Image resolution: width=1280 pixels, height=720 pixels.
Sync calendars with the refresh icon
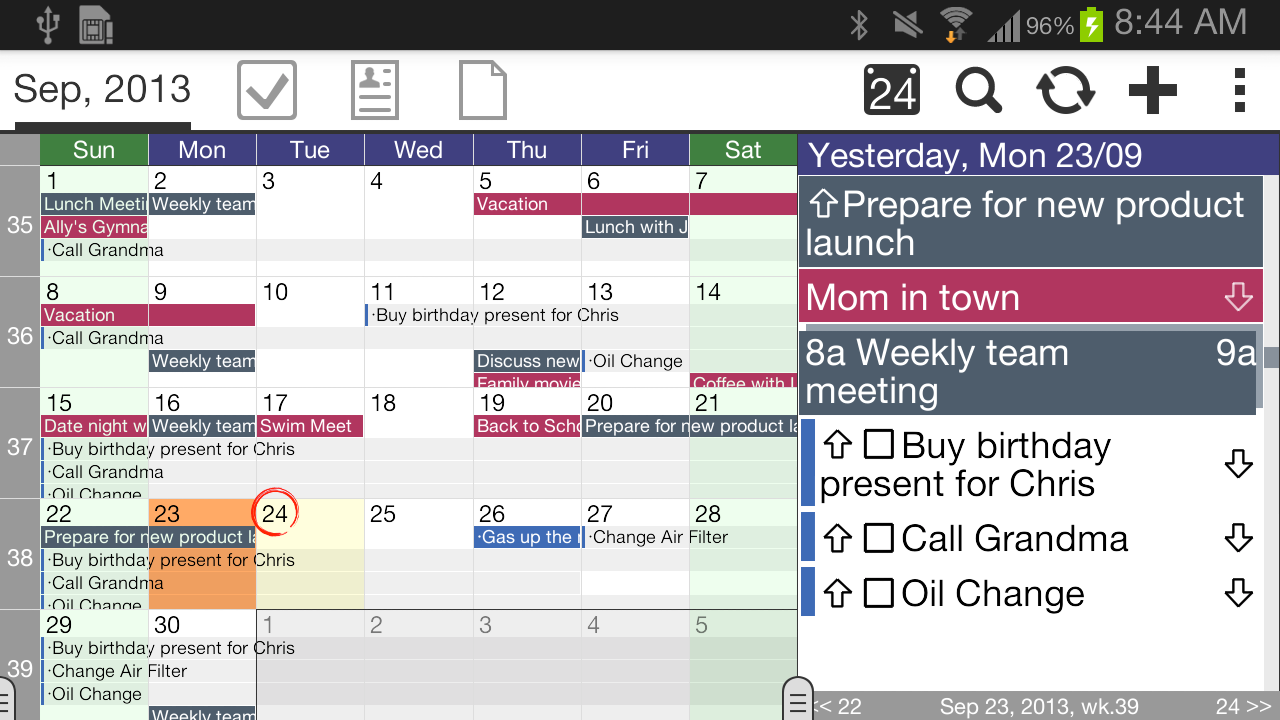tap(1065, 90)
